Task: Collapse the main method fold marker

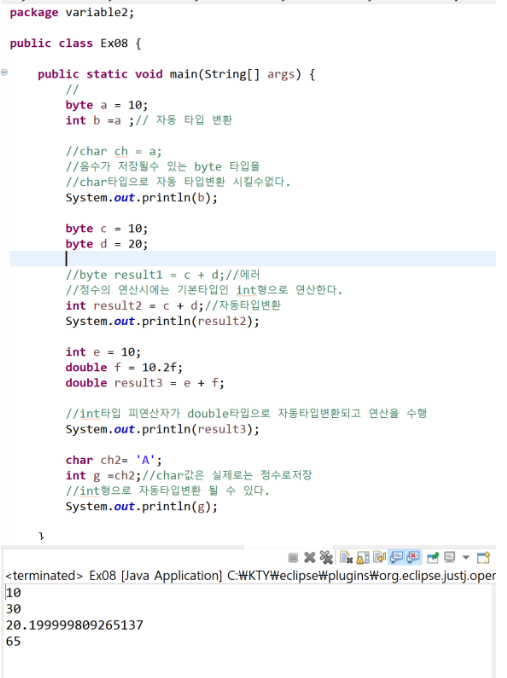Action: [4, 72]
